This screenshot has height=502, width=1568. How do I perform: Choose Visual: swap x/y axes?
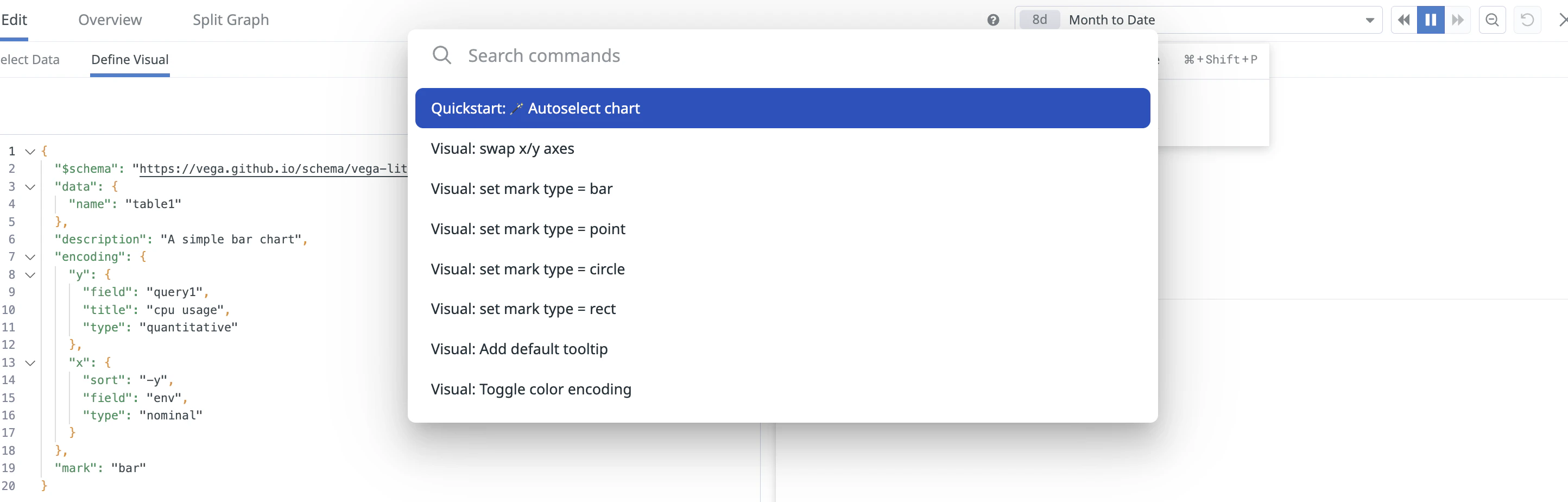[782, 149]
